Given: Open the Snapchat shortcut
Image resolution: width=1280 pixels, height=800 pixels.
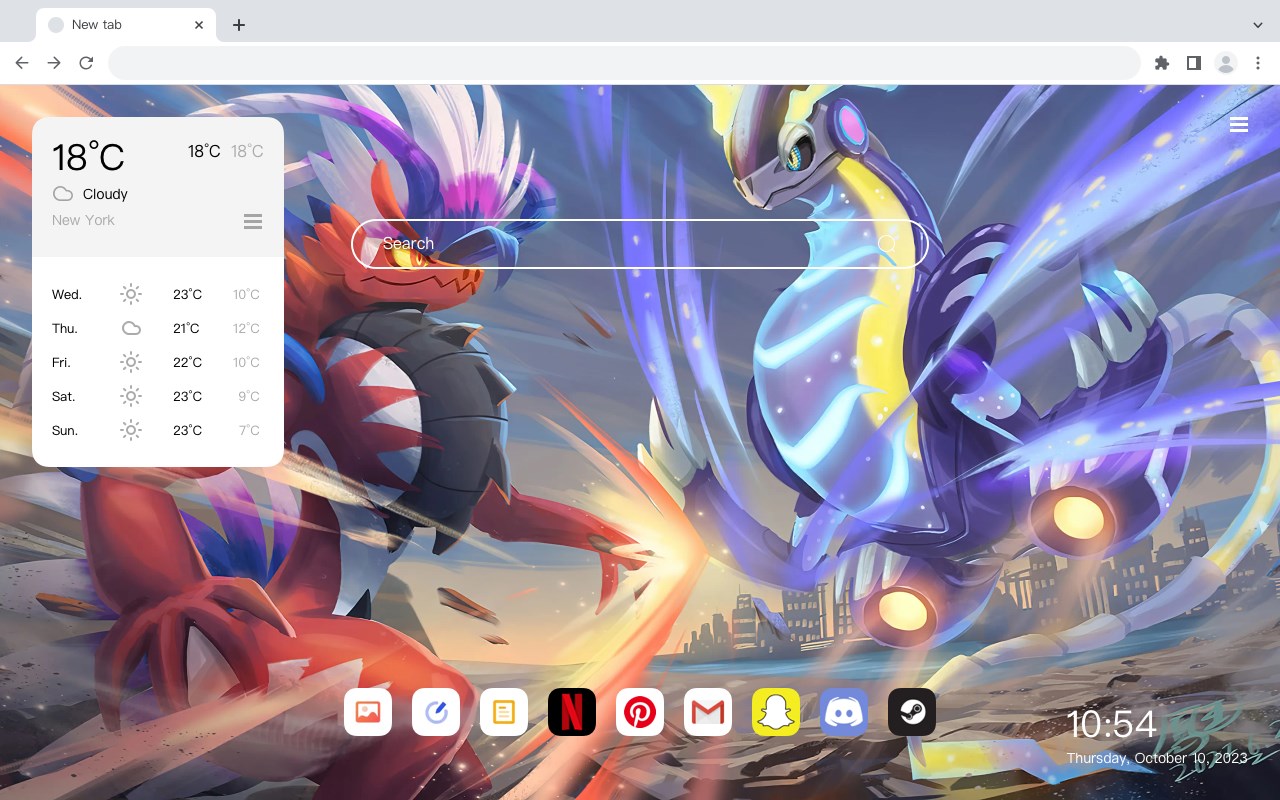Looking at the screenshot, I should [x=776, y=712].
